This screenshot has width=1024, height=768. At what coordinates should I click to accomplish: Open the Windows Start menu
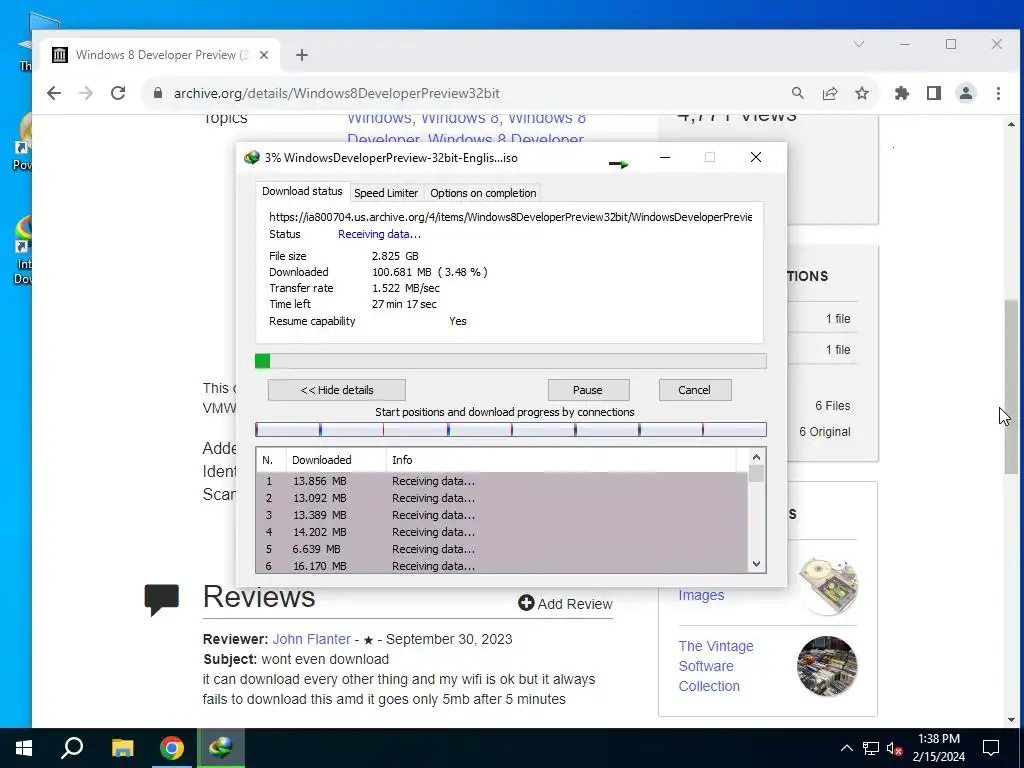pyautogui.click(x=24, y=748)
